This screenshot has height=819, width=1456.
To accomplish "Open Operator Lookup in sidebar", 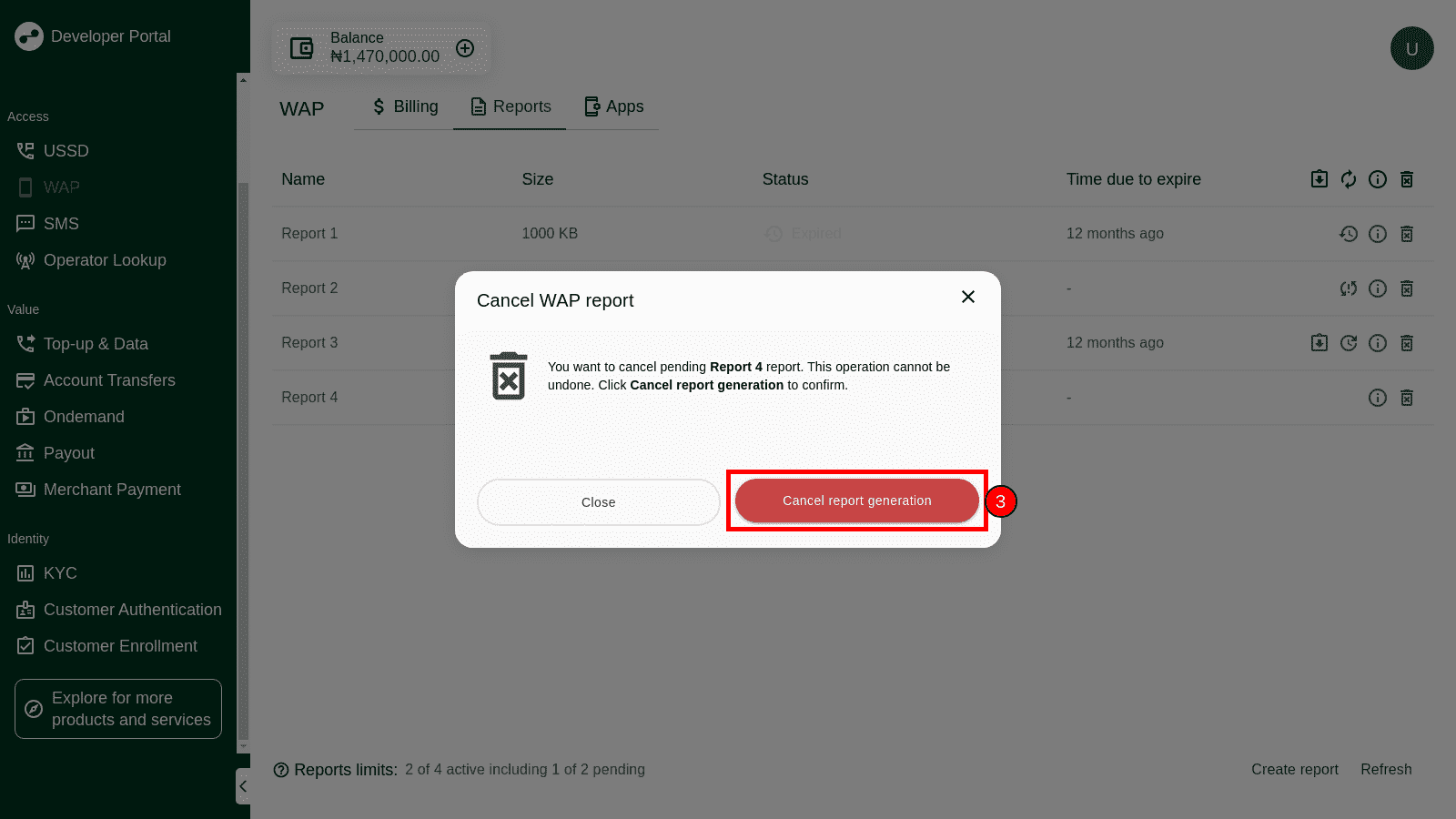I will 105,260.
